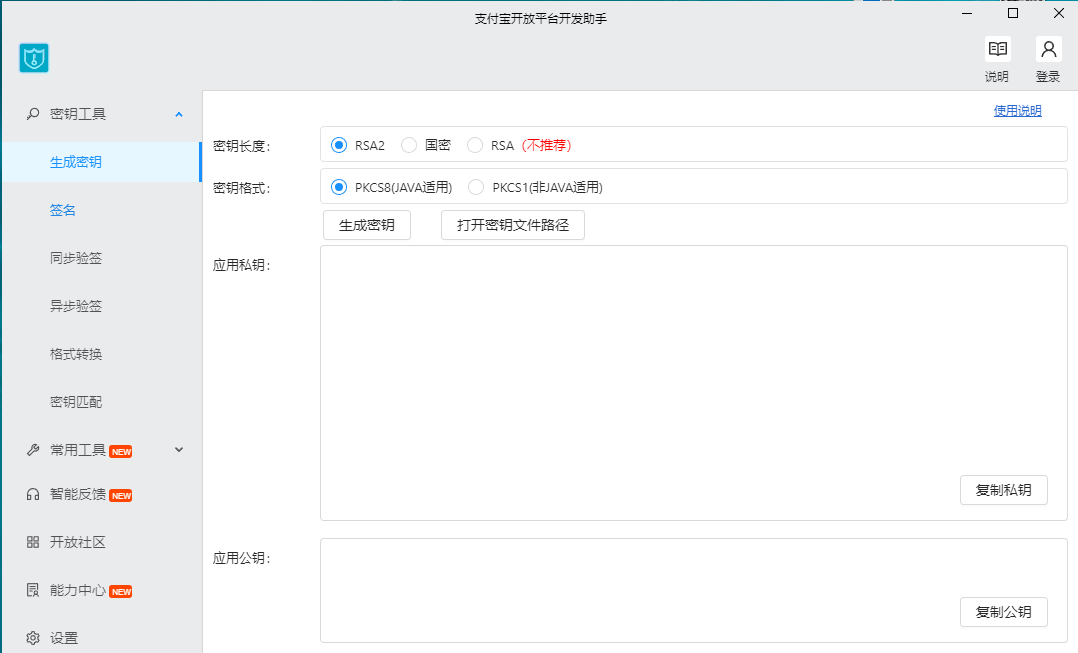
Task: Minimize the window
Action: (967, 13)
